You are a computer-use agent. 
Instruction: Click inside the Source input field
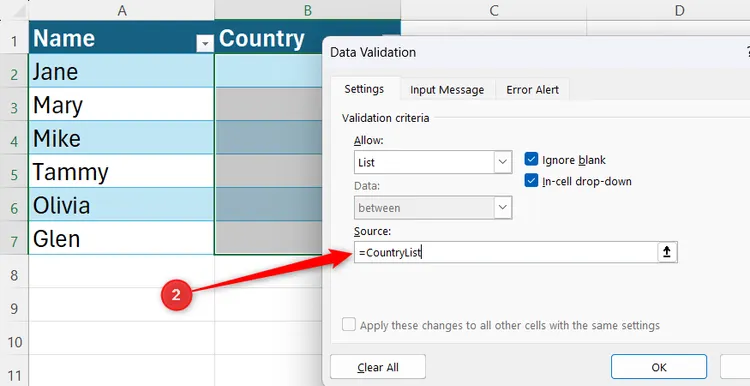click(506, 252)
